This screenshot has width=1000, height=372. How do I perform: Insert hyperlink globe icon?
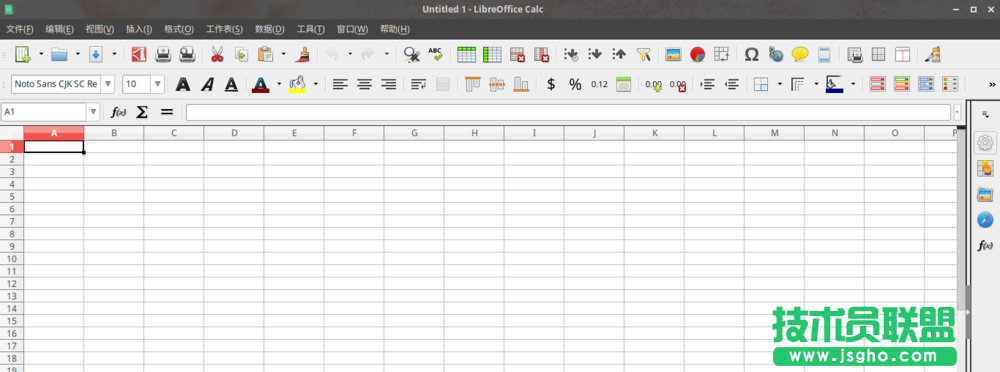pyautogui.click(x=776, y=54)
